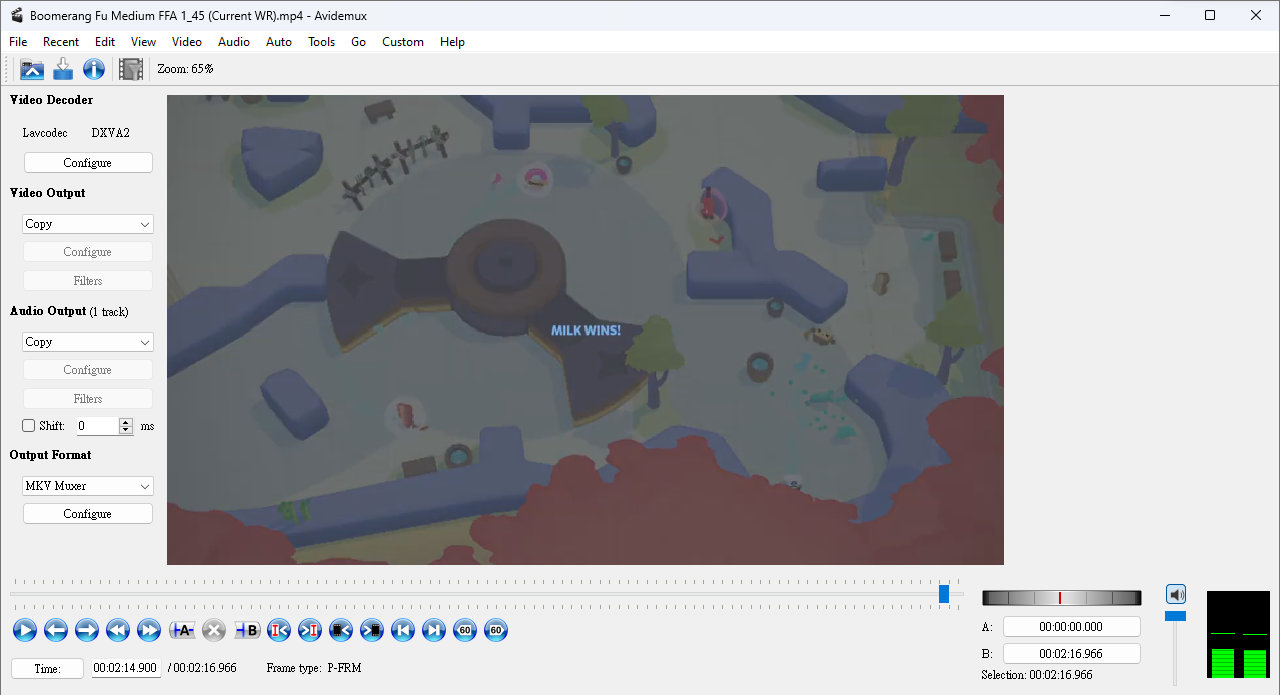This screenshot has height=695, width=1280.
Task: Open the Tools menu
Action: point(321,42)
